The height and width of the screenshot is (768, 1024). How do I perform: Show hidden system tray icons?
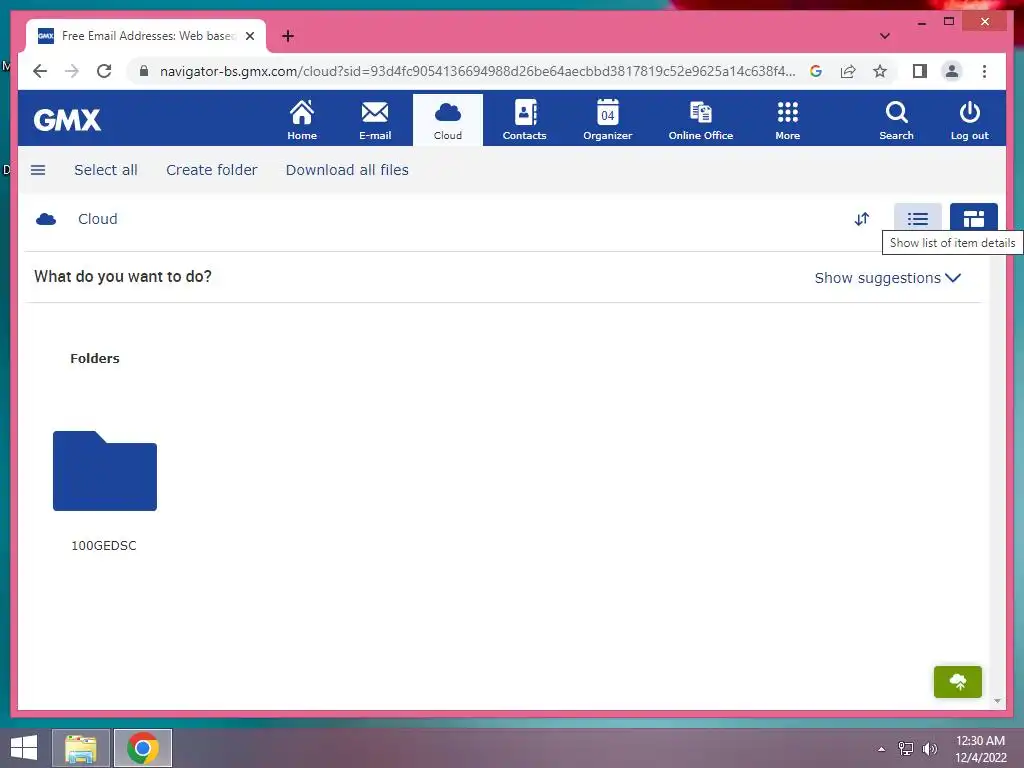(882, 749)
